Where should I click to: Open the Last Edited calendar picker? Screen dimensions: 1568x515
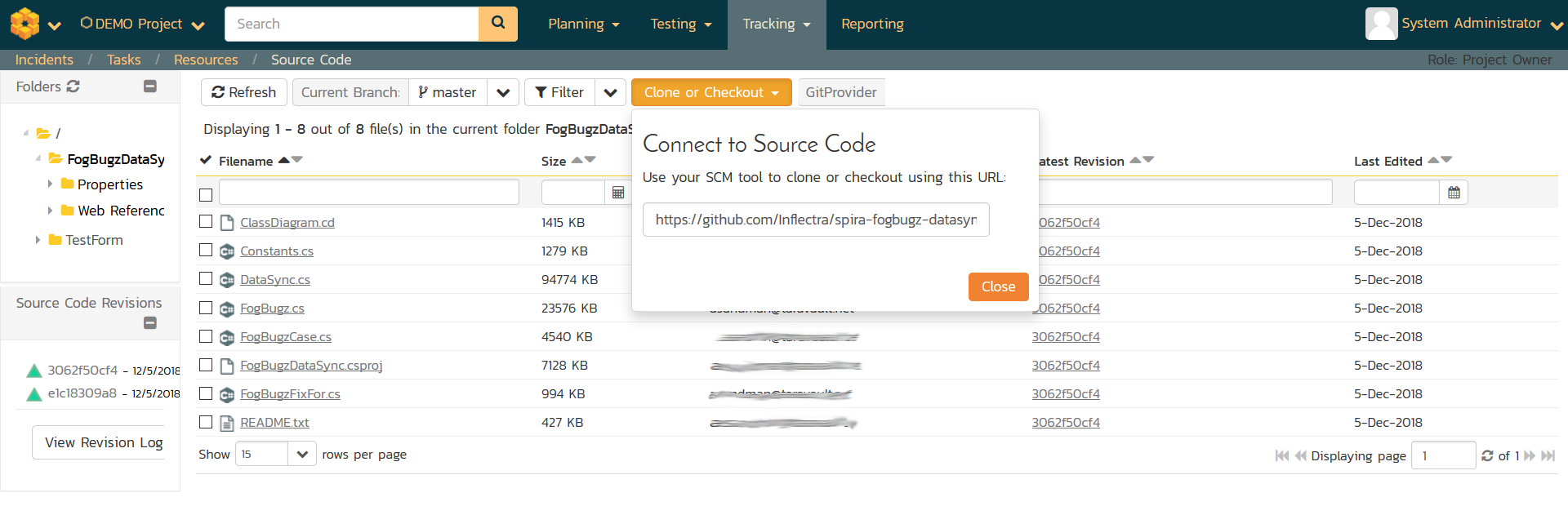(1454, 193)
